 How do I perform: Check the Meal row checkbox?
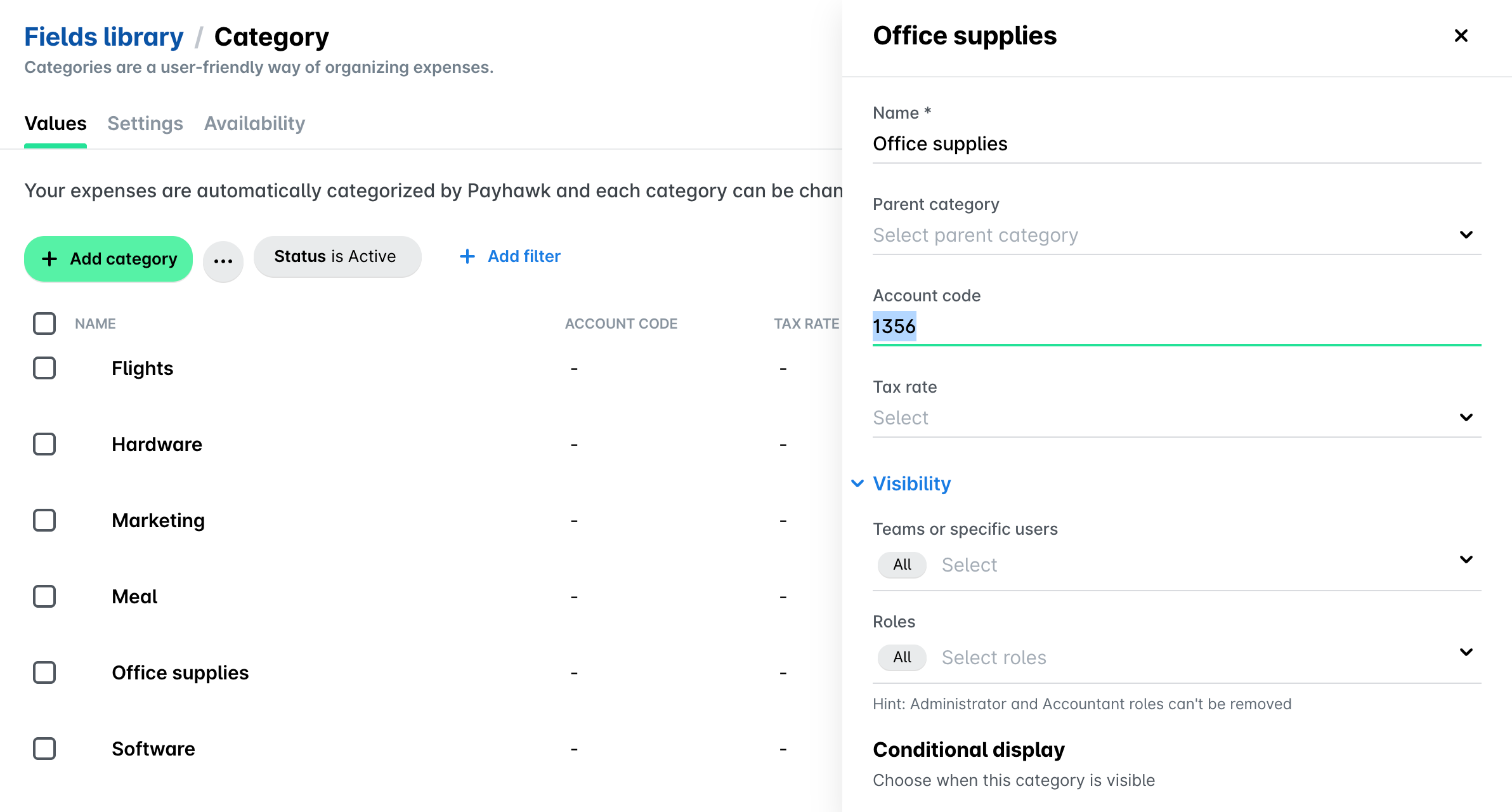coord(44,596)
